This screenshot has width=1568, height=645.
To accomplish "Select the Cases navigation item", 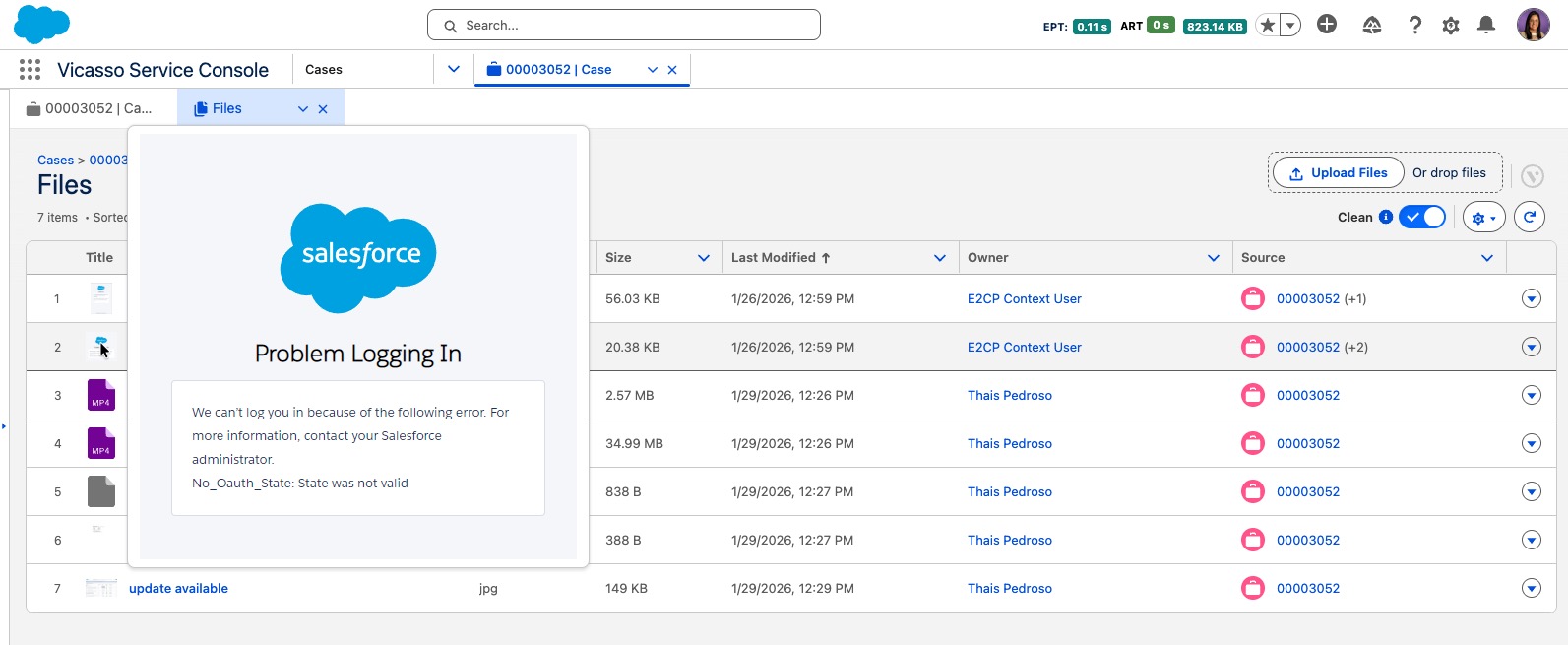I will pyautogui.click(x=324, y=69).
